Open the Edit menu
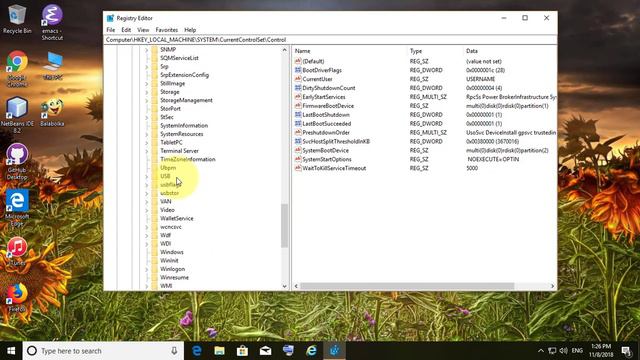This screenshot has height=360, width=640. coord(126,30)
